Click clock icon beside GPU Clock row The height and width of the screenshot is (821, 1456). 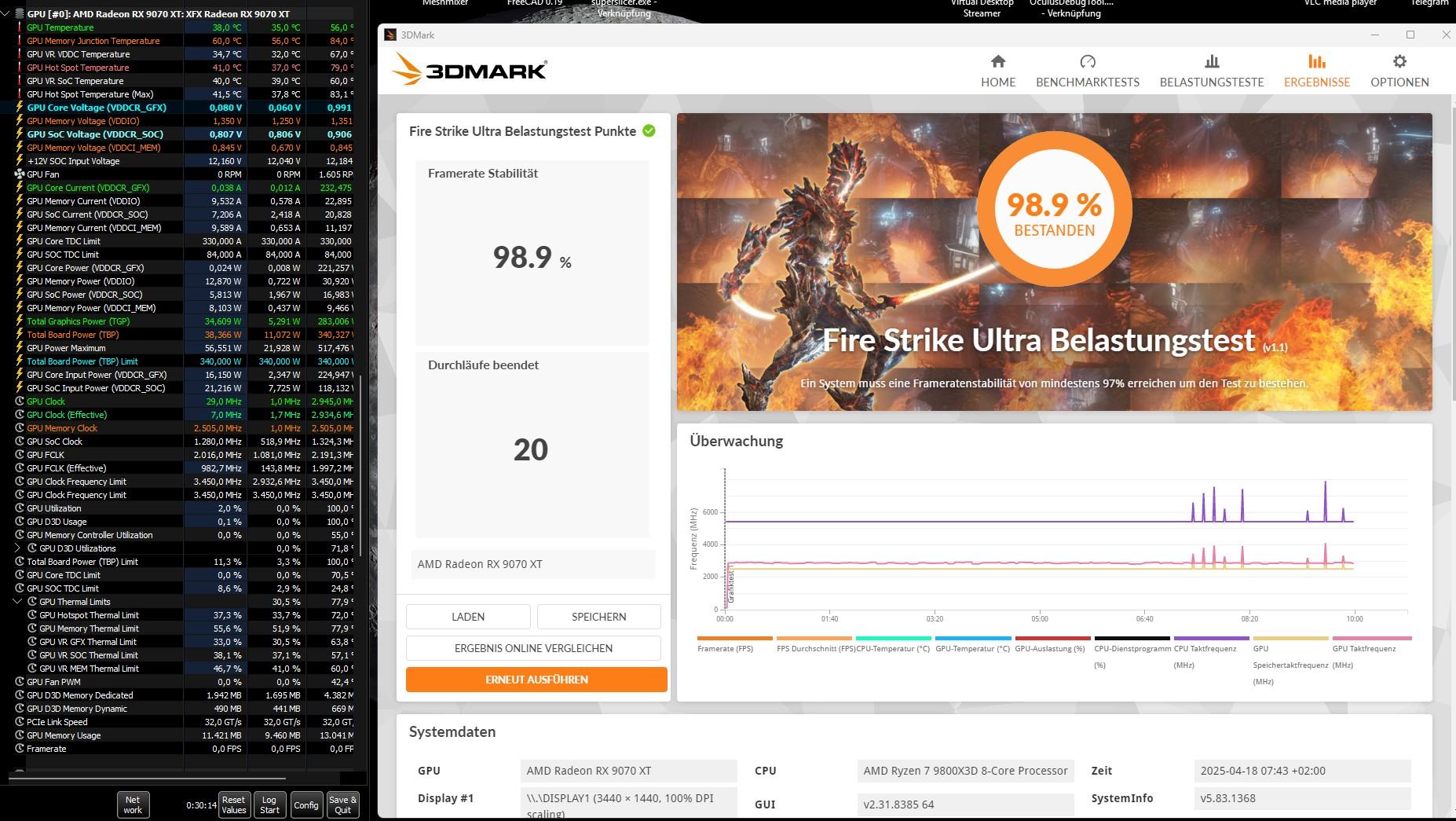(x=20, y=401)
